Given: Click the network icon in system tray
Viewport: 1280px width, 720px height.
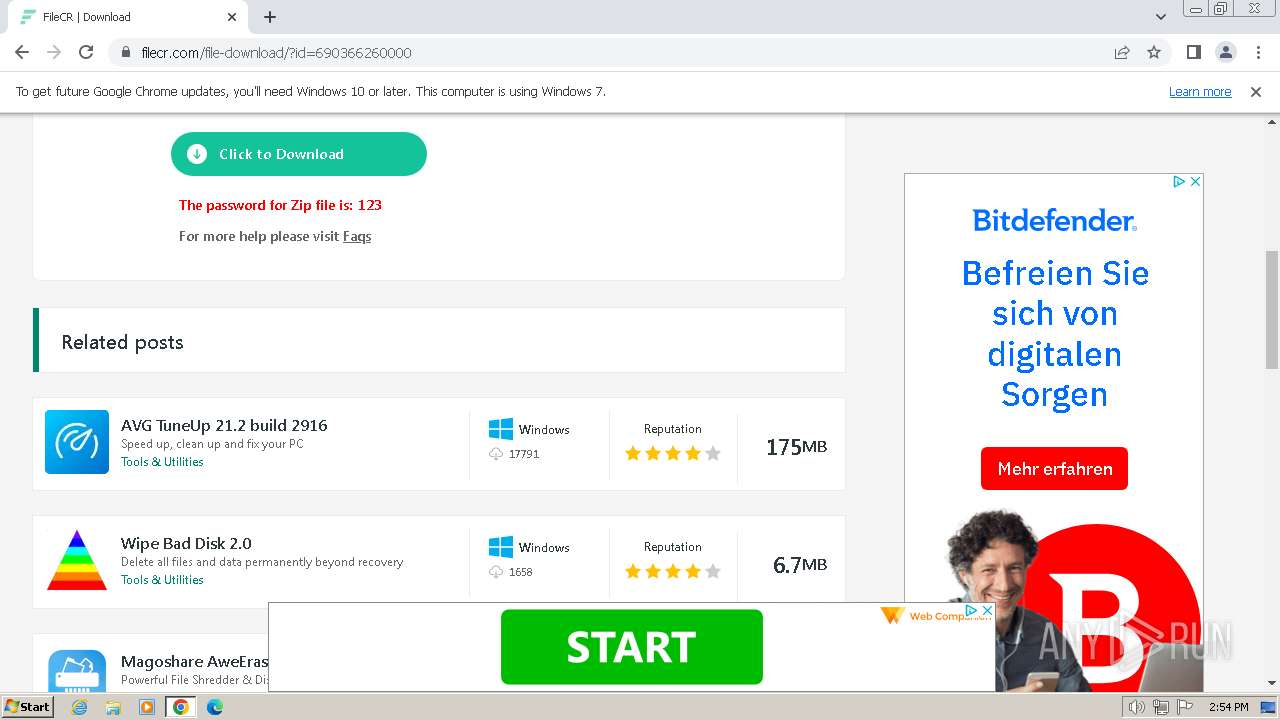Looking at the screenshot, I should pos(1160,707).
